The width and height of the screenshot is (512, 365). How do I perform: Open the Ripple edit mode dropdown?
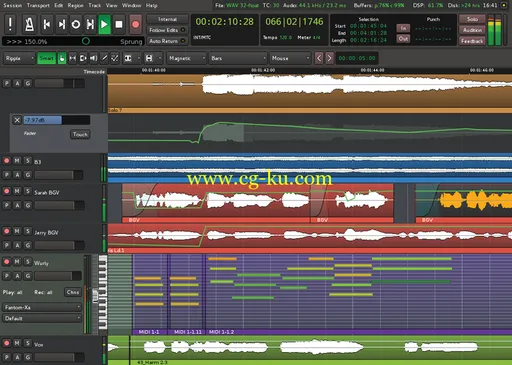19,58
